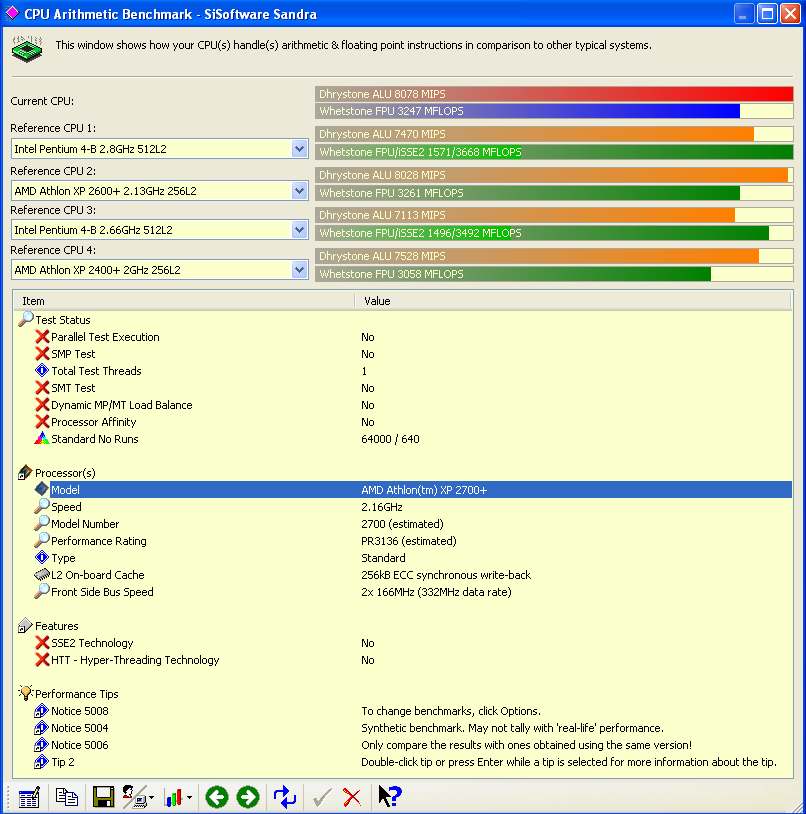Click the Copy documents toolbar icon
This screenshot has height=814, width=806.
tap(66, 797)
